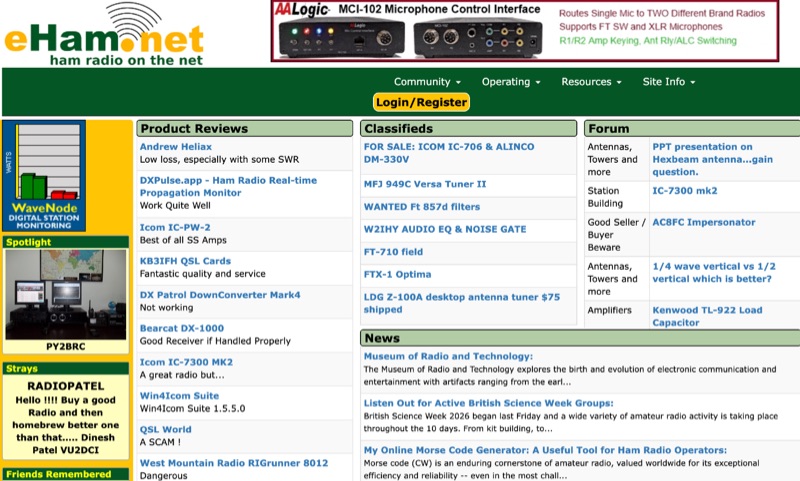Open the Product Reviews section header

coord(244,129)
